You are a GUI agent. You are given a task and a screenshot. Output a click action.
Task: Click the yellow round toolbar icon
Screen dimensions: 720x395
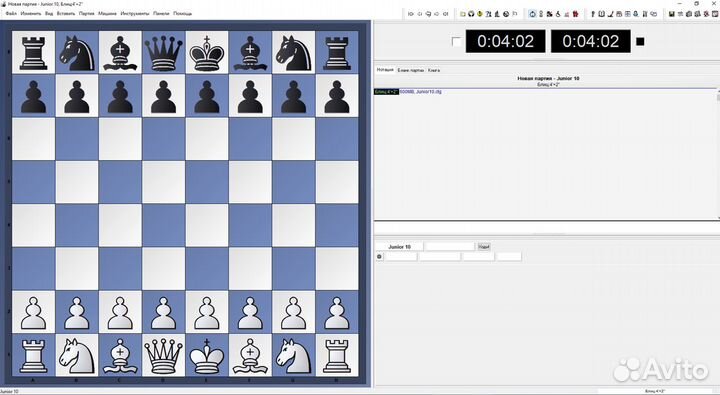[x=480, y=14]
